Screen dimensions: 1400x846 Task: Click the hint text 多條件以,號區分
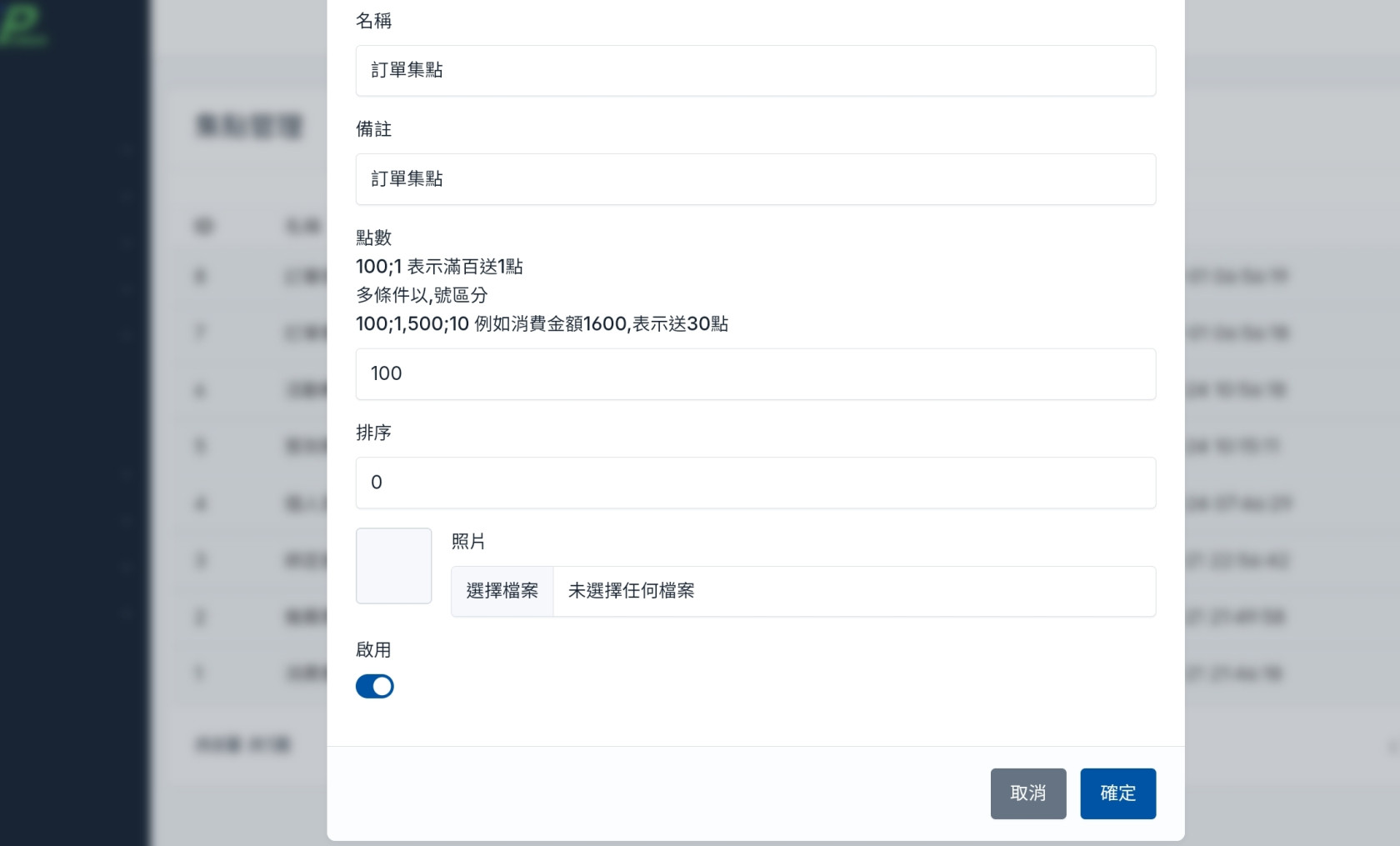(x=422, y=295)
